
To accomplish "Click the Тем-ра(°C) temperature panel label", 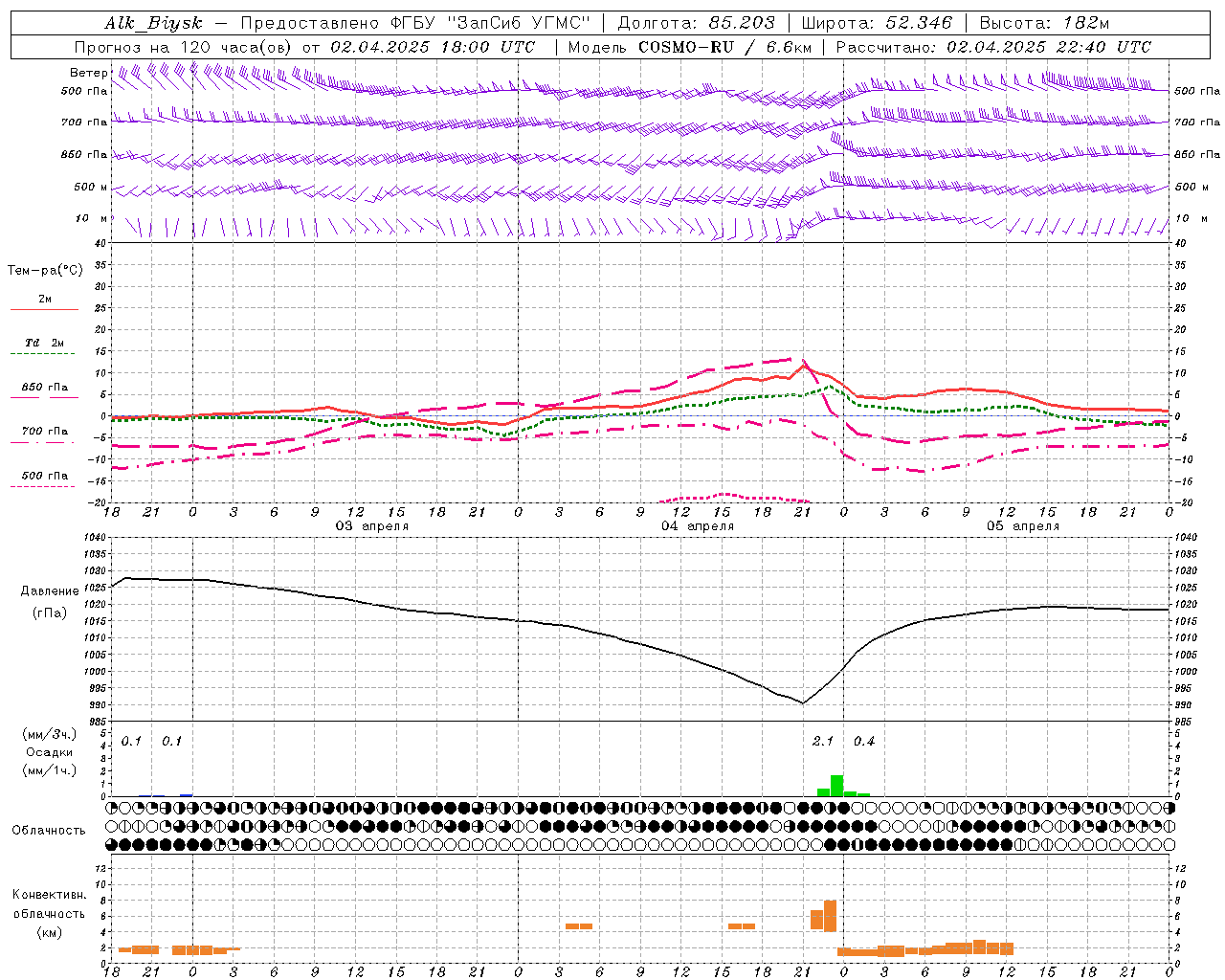I will [x=45, y=271].
